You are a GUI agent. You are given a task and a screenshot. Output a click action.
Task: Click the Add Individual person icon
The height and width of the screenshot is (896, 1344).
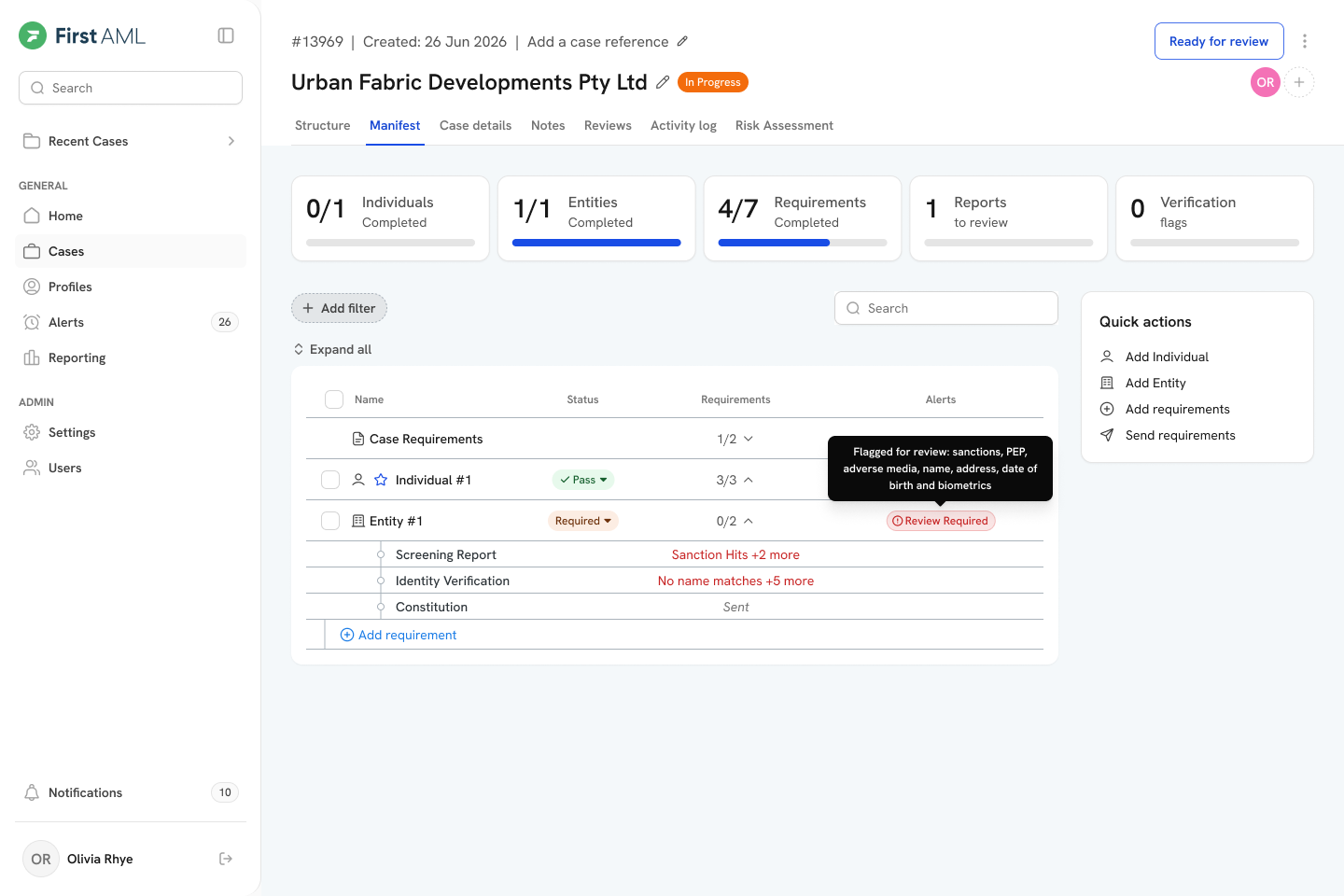tap(1107, 357)
